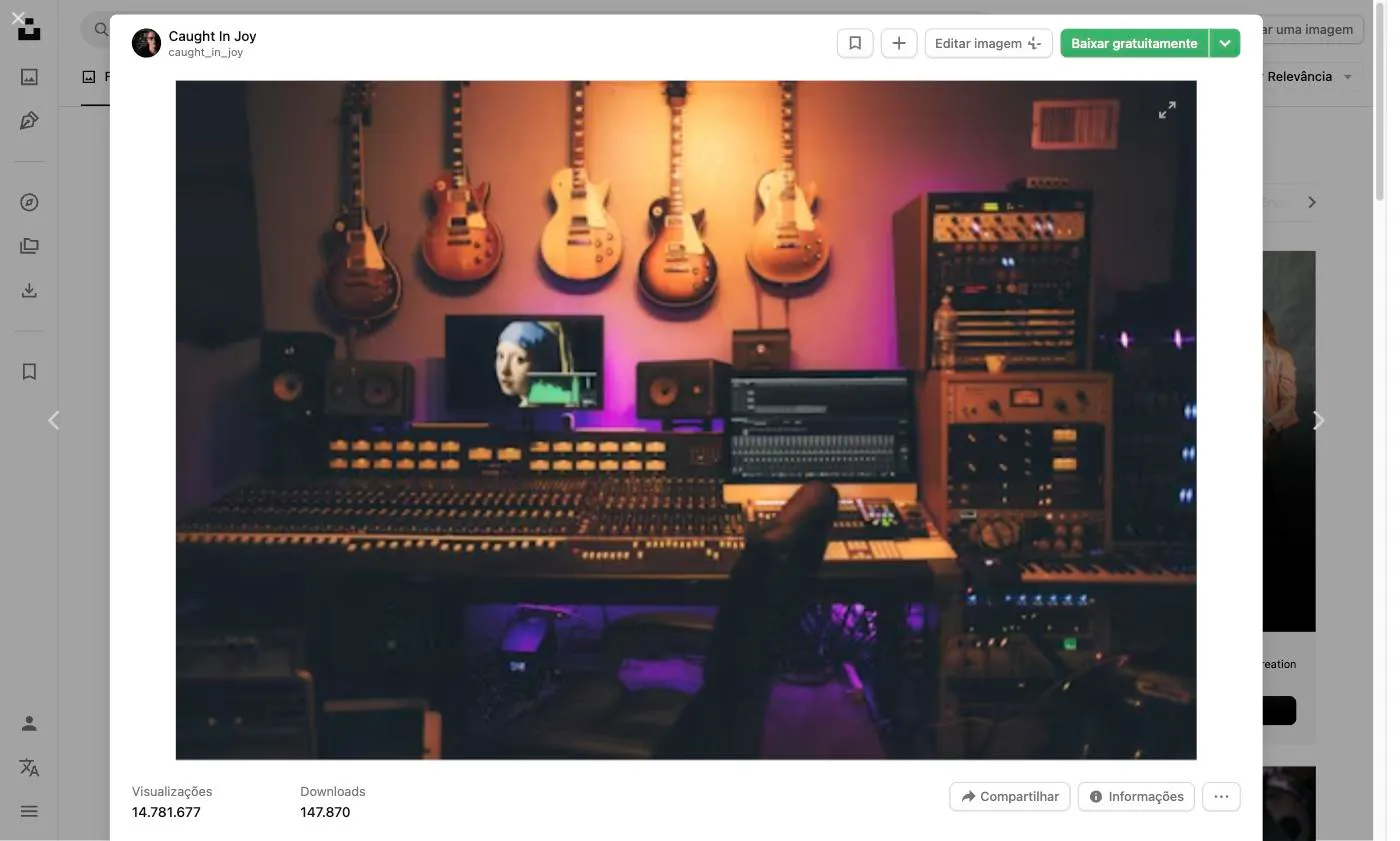Image resolution: width=1400 pixels, height=841 pixels.
Task: Open the hamburger menu at sidebar bottom
Action: [29, 811]
